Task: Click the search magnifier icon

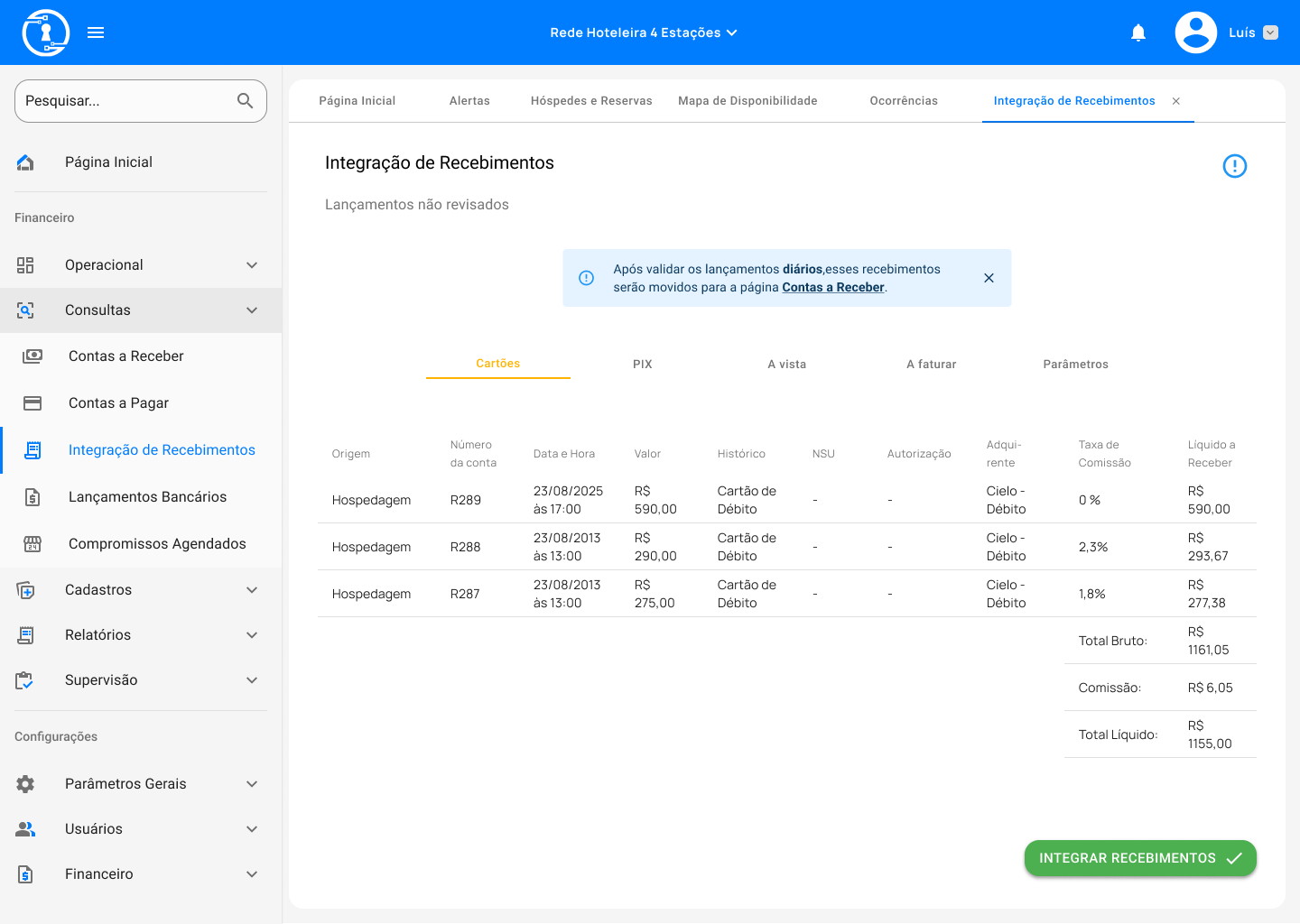Action: (x=245, y=101)
